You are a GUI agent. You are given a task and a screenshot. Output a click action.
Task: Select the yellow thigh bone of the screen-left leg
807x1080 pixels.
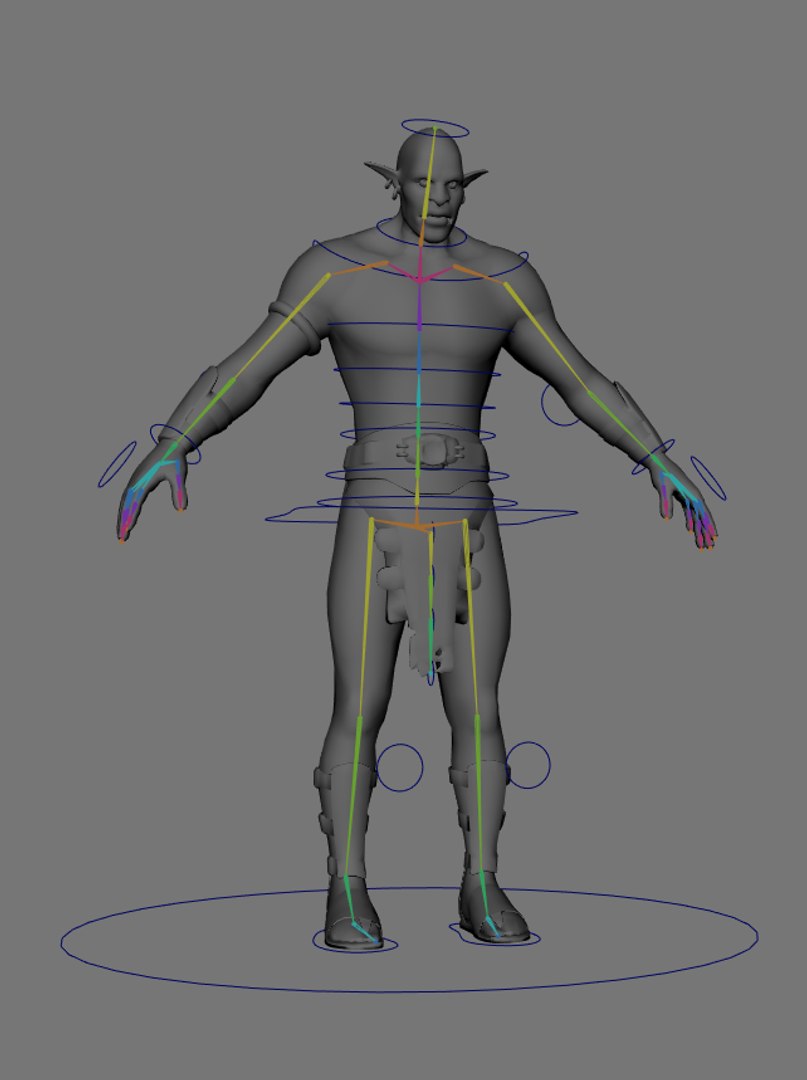click(365, 619)
